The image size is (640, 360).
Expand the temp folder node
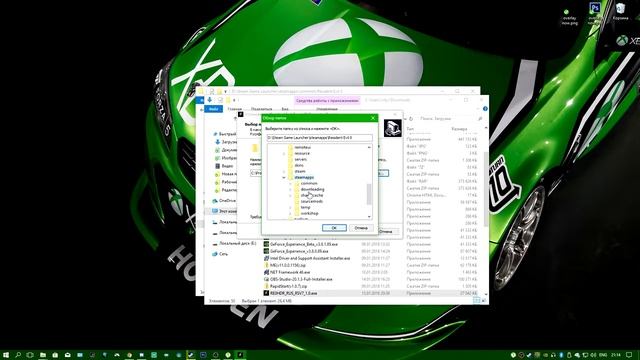[291, 207]
